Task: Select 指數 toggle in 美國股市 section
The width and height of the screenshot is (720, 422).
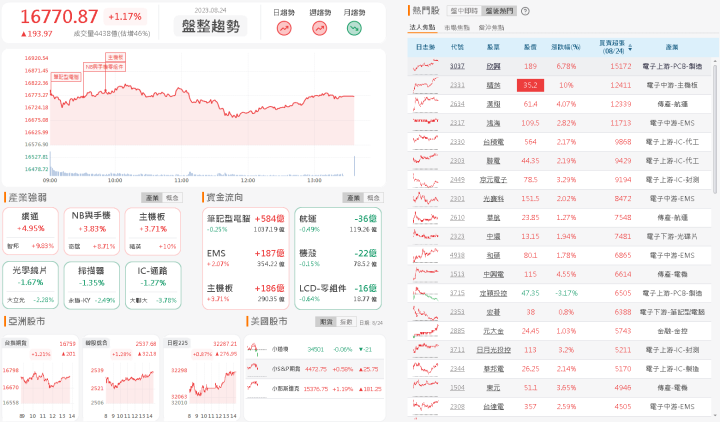Action: coord(346,322)
